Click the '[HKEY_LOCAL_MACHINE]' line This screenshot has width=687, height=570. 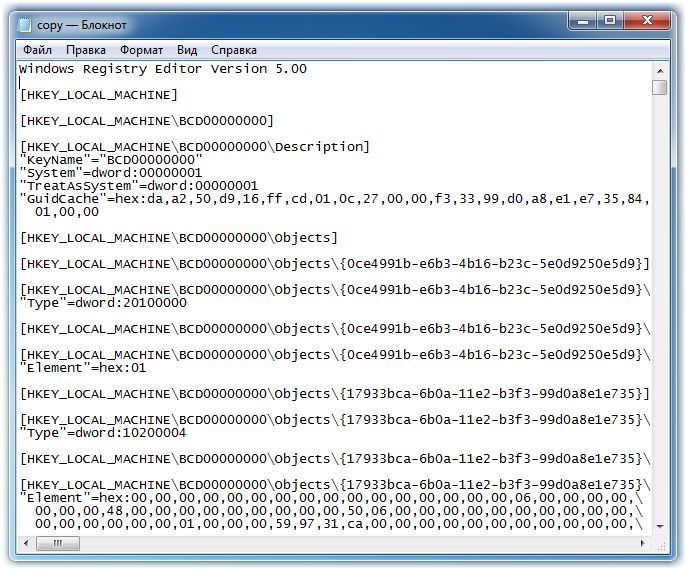[x=99, y=95]
